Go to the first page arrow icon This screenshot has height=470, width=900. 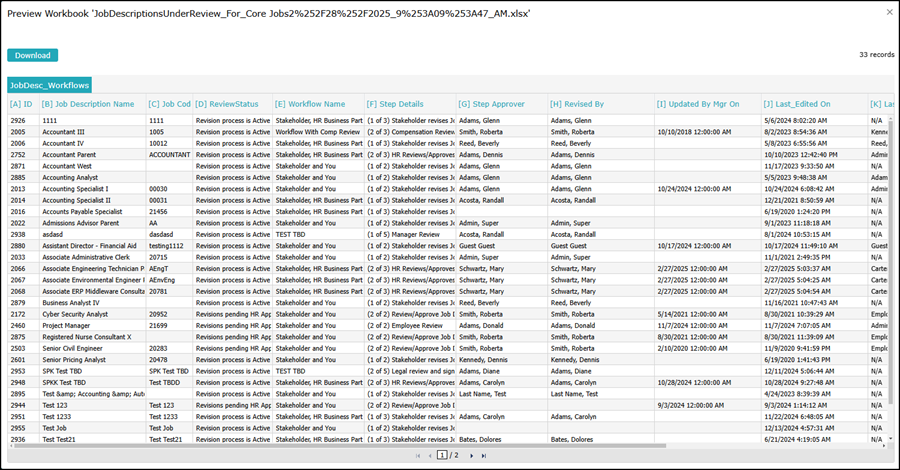[418, 456]
